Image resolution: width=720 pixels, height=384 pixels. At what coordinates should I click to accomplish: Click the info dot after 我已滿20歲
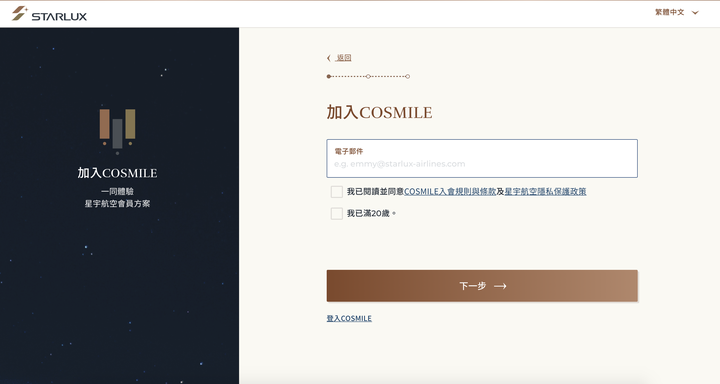coord(394,213)
